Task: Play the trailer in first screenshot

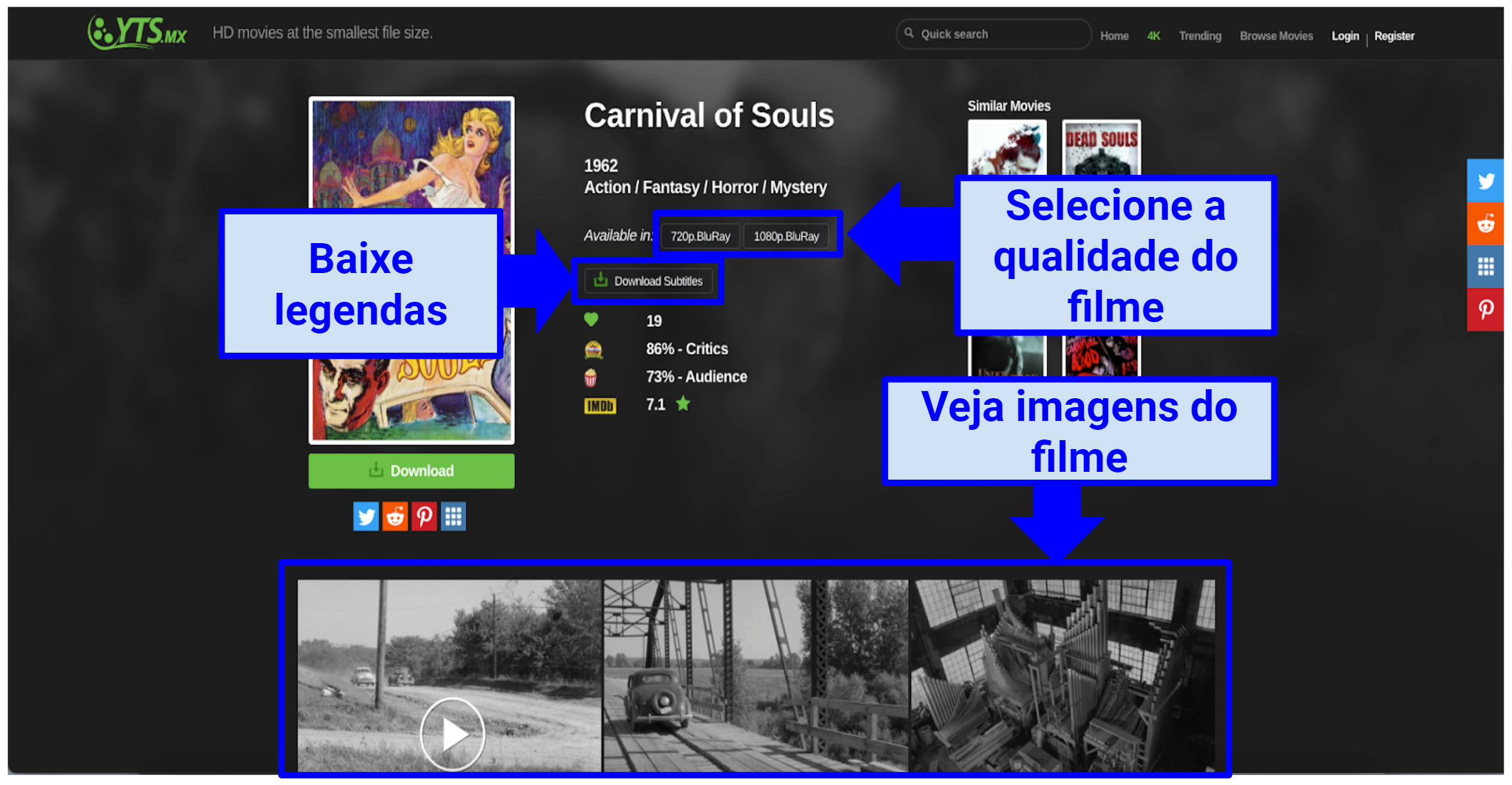Action: coord(452,734)
